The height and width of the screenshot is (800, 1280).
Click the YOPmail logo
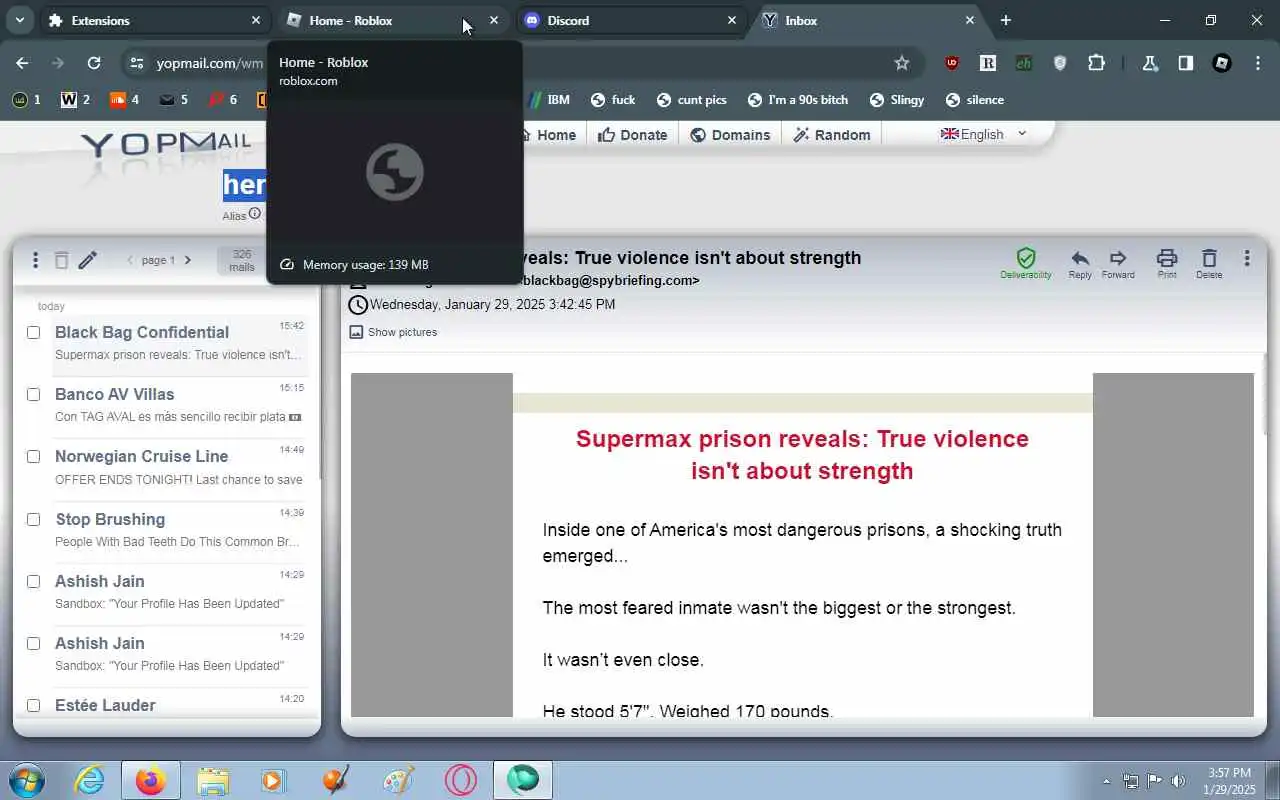pos(166,145)
